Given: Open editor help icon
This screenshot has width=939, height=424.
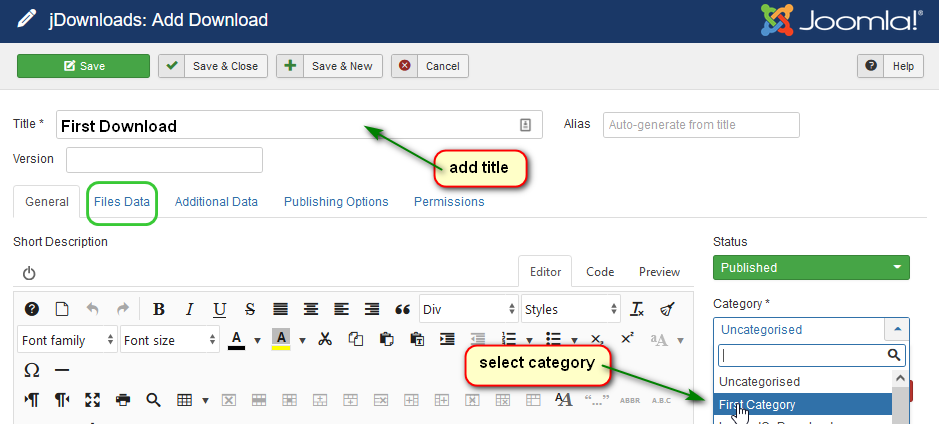Looking at the screenshot, I should coord(32,309).
